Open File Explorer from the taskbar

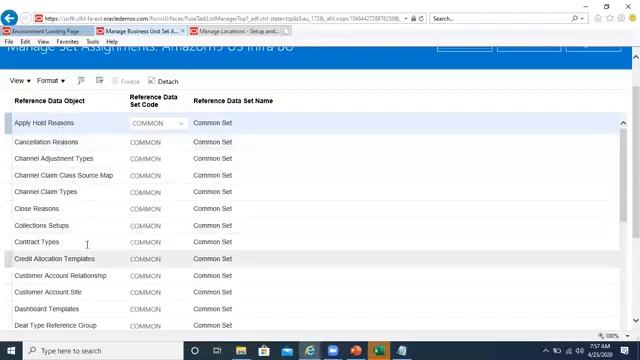tap(241, 351)
